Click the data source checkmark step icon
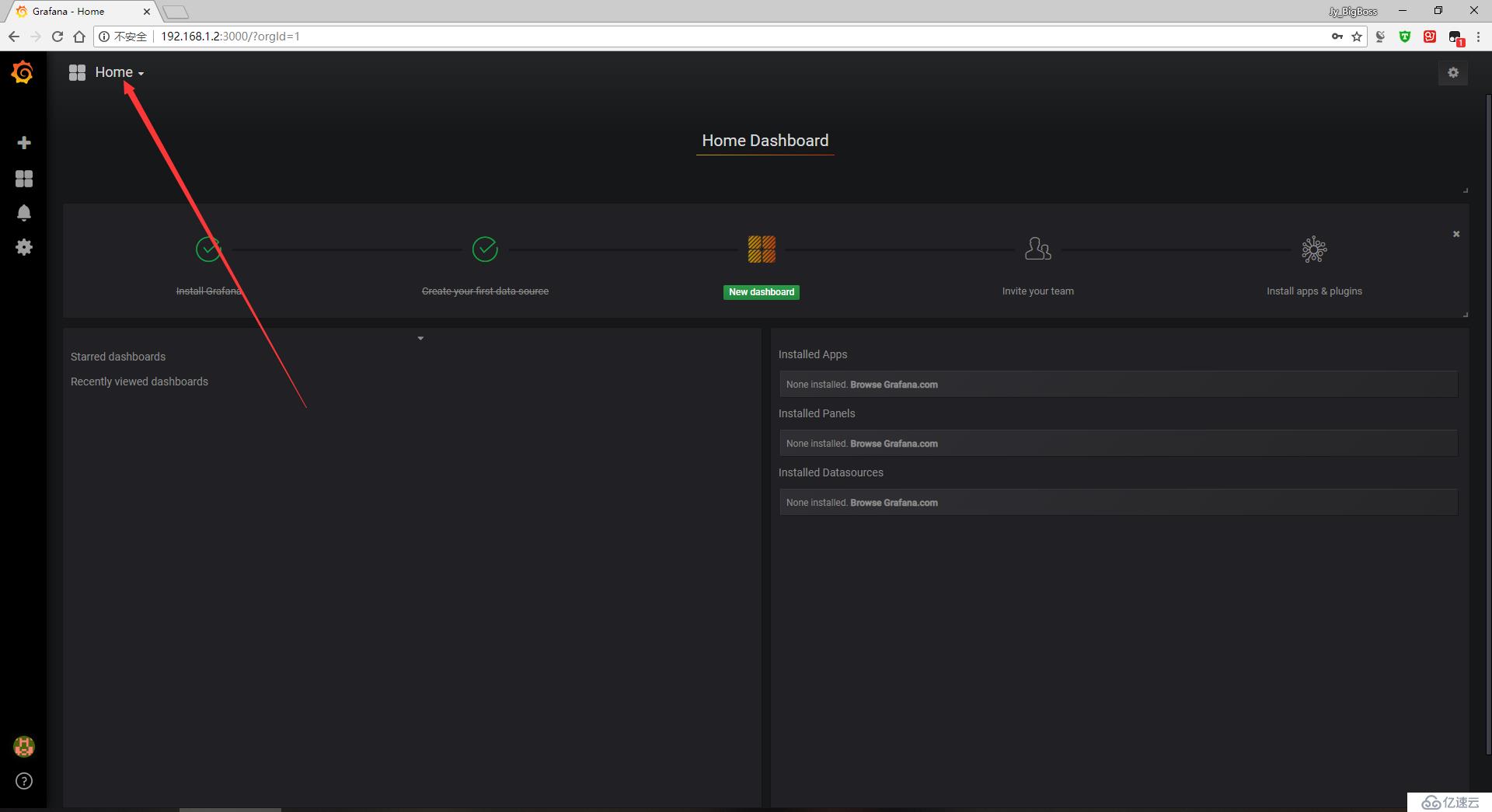The width and height of the screenshot is (1492, 812). coord(485,249)
